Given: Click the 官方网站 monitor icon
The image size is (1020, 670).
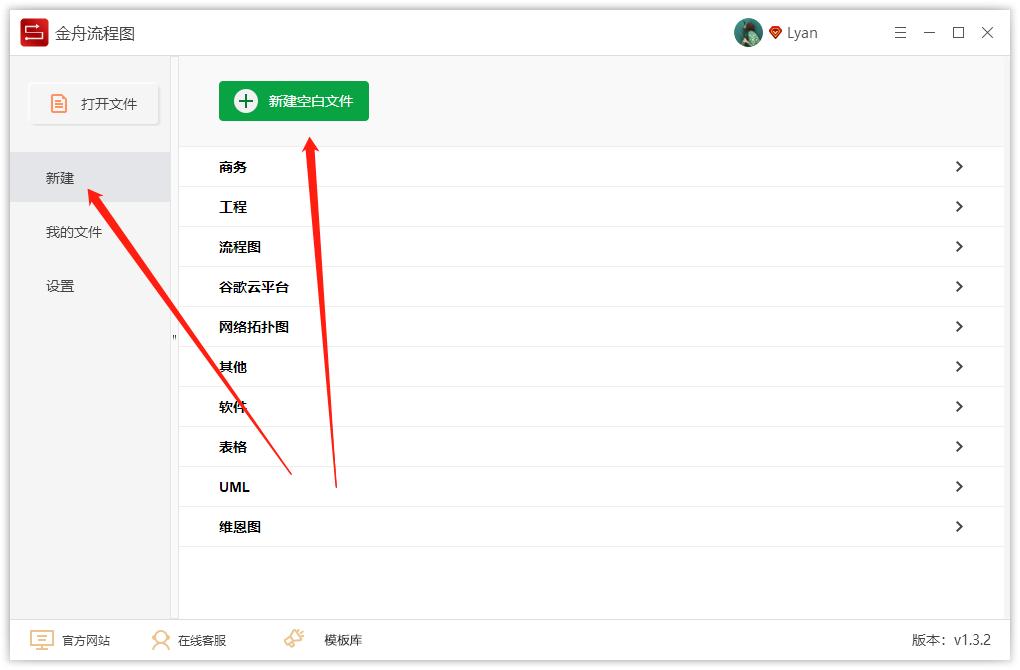Looking at the screenshot, I should [41, 639].
